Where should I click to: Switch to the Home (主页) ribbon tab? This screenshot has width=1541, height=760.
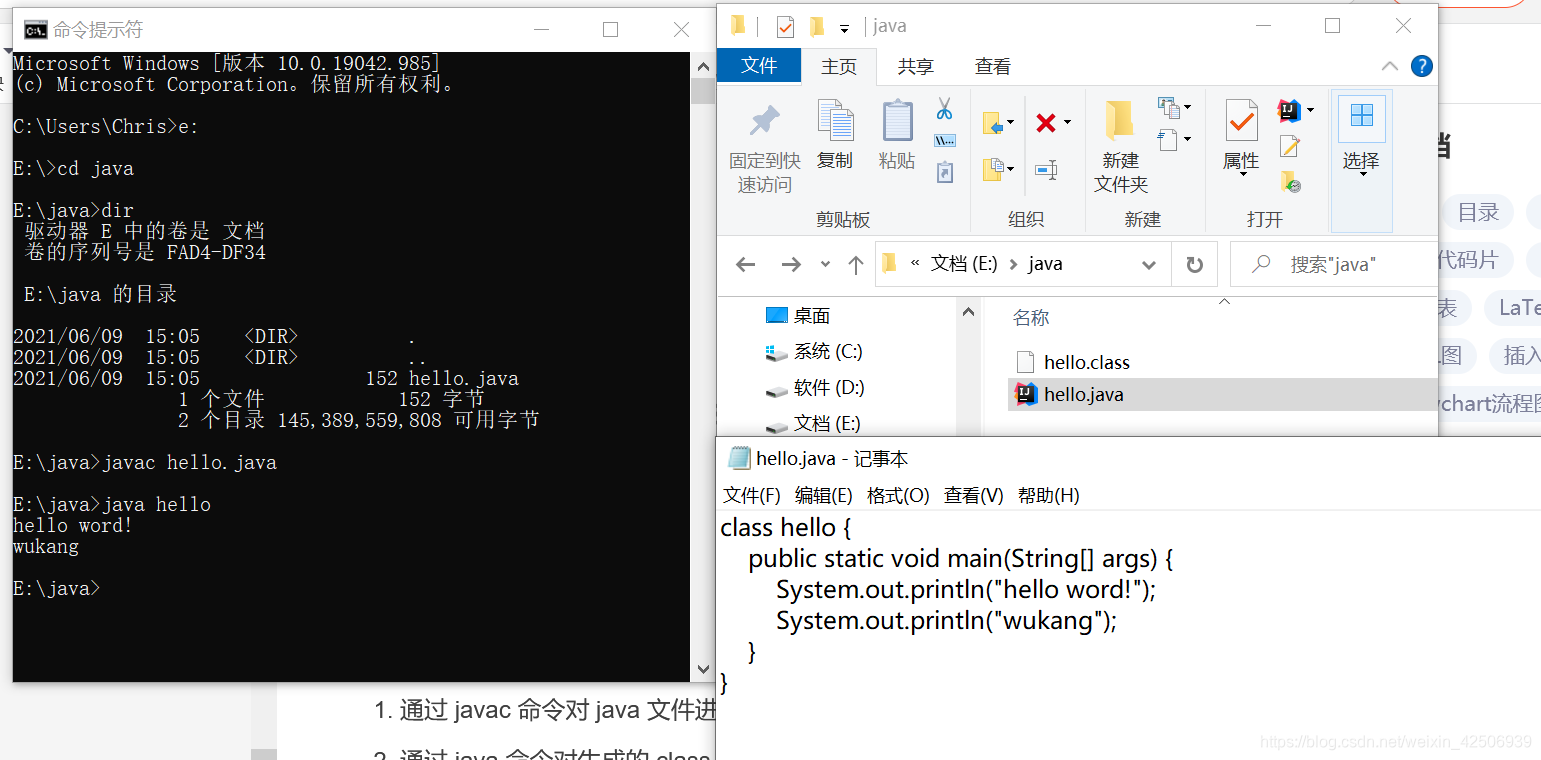coord(839,66)
